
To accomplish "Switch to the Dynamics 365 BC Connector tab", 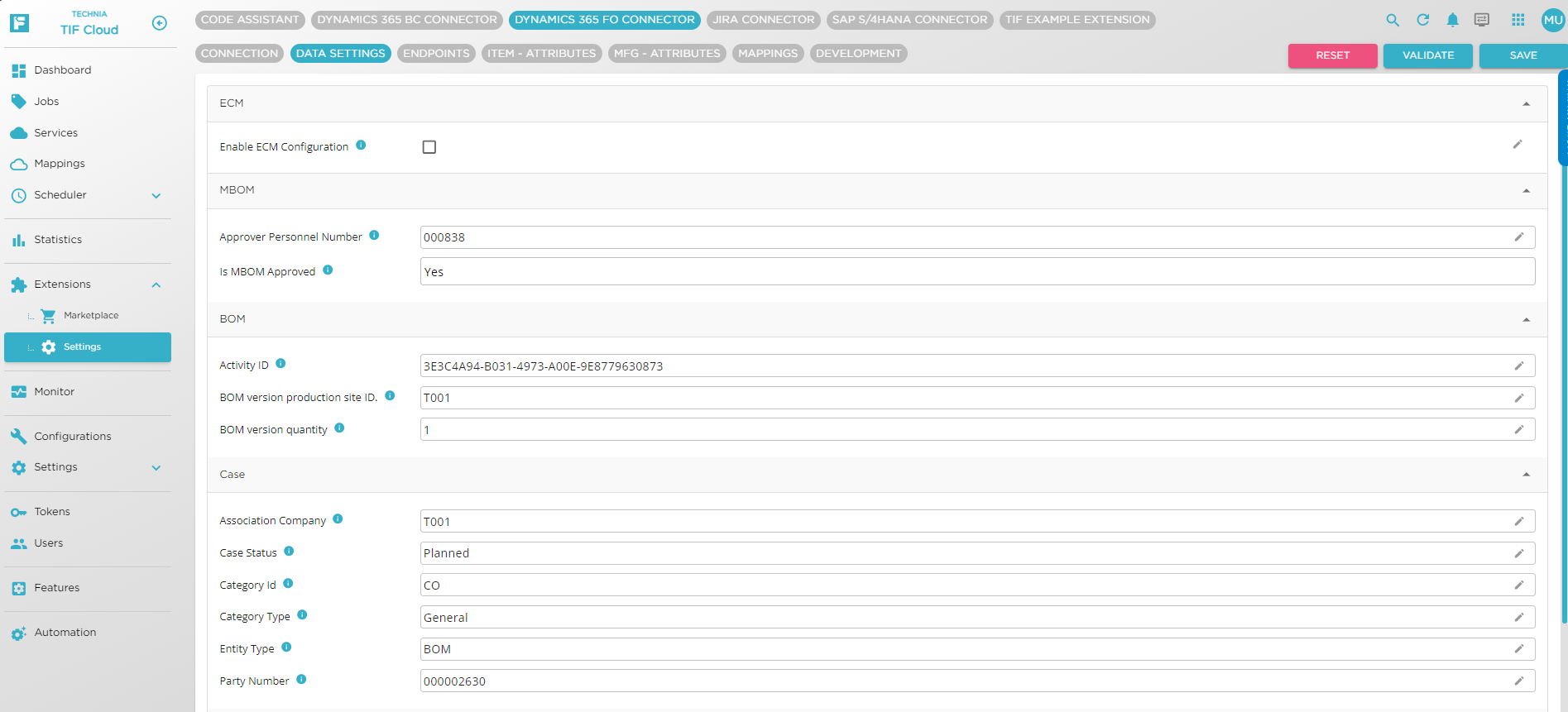I will 407,20.
